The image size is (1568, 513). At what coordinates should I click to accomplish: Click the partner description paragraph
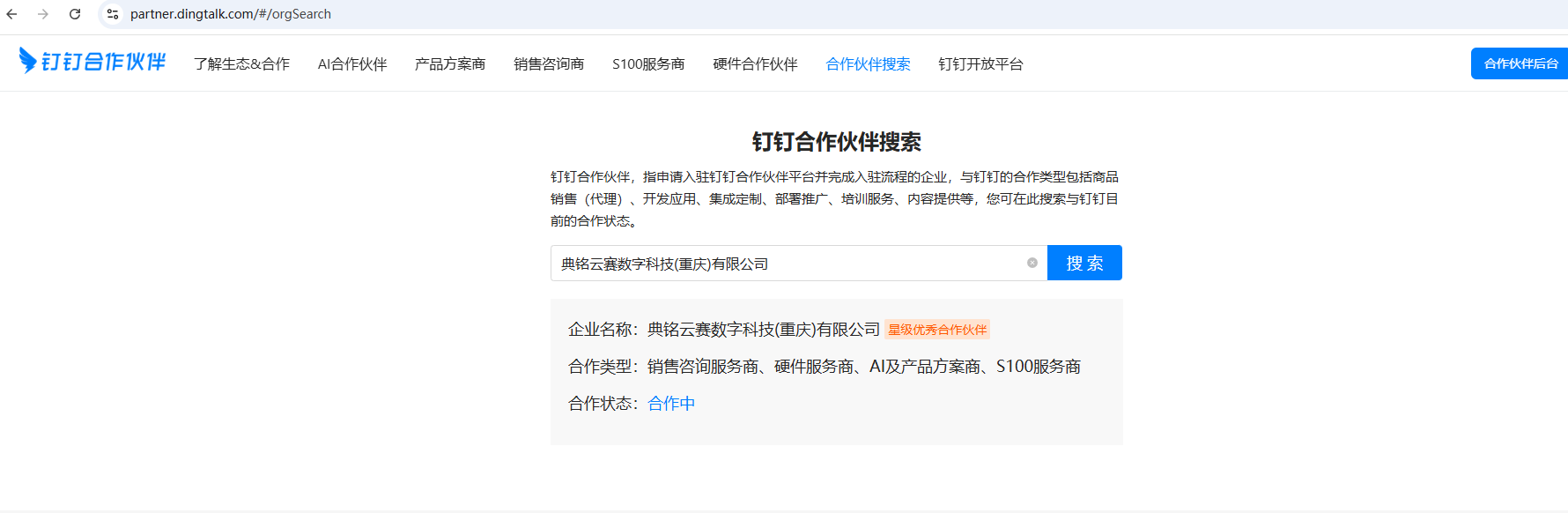[835, 198]
